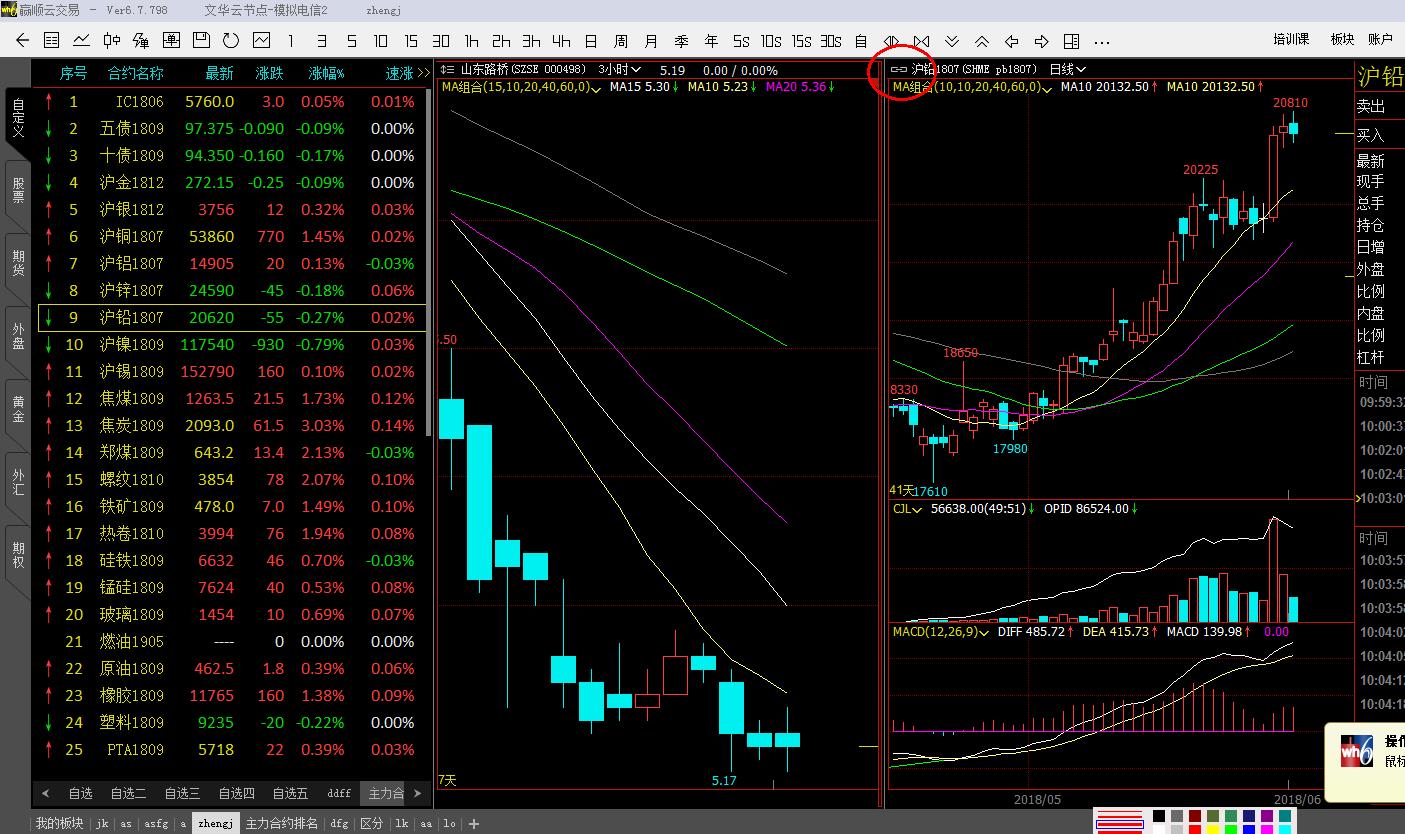Screen dimensions: 1405x834
Task: Click the 培训课 button
Action: pyautogui.click(x=1290, y=40)
